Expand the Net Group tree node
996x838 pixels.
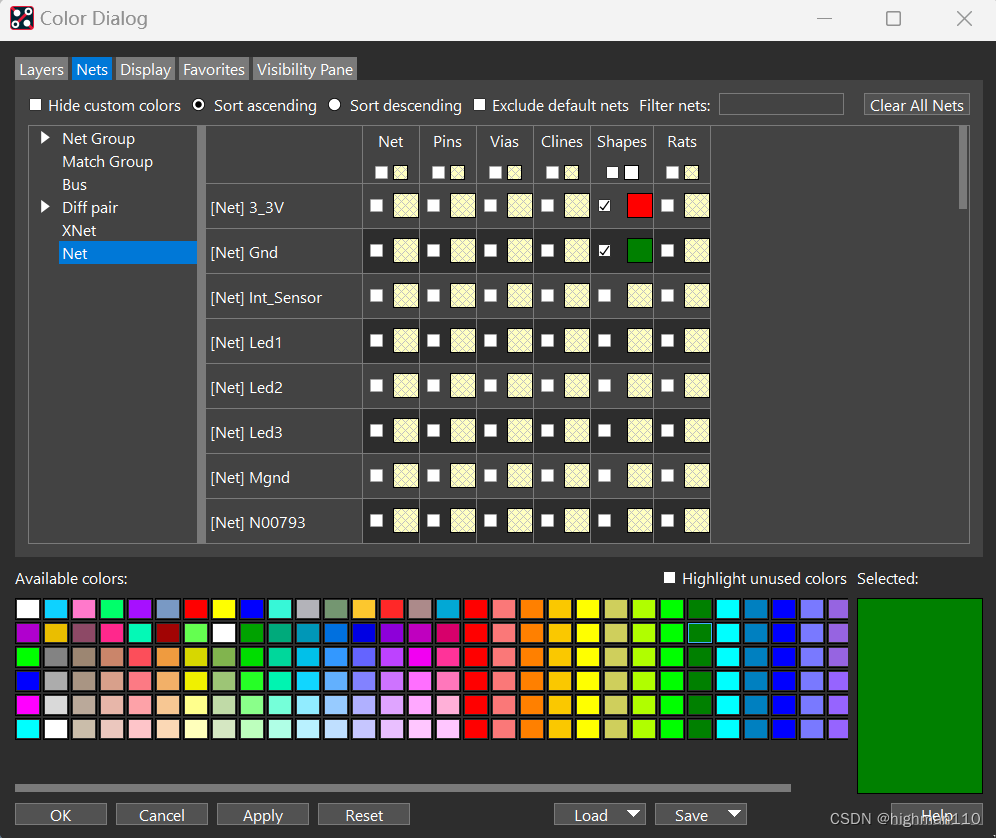pos(45,138)
